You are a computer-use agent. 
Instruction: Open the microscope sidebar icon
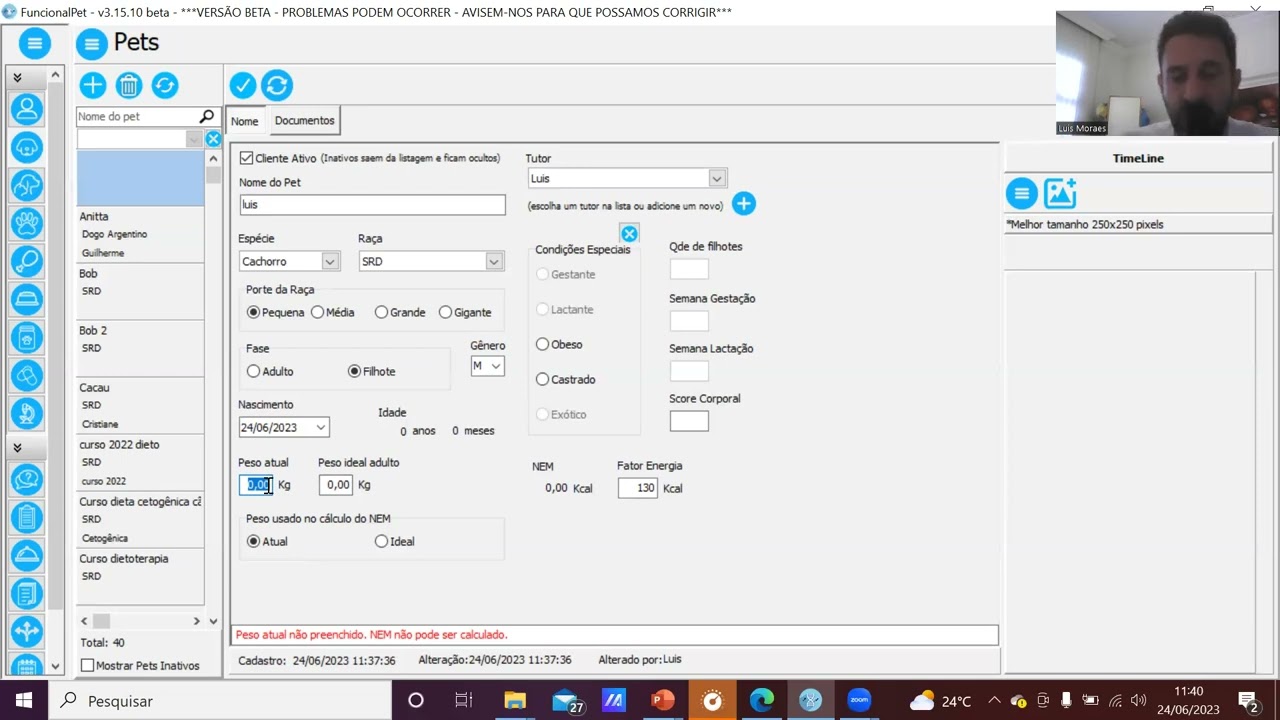click(x=27, y=413)
